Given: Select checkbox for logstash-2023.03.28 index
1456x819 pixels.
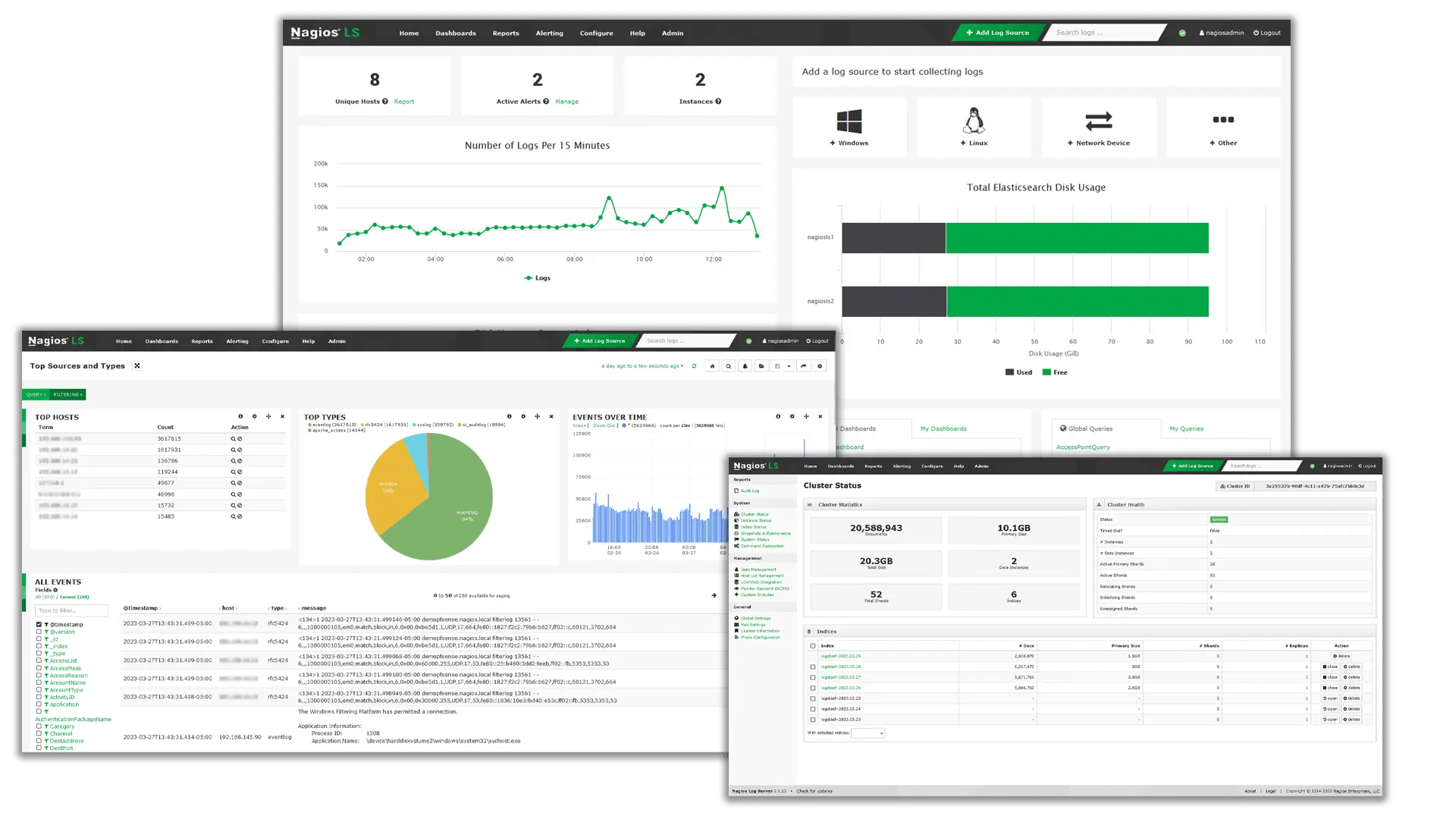Looking at the screenshot, I should [813, 667].
